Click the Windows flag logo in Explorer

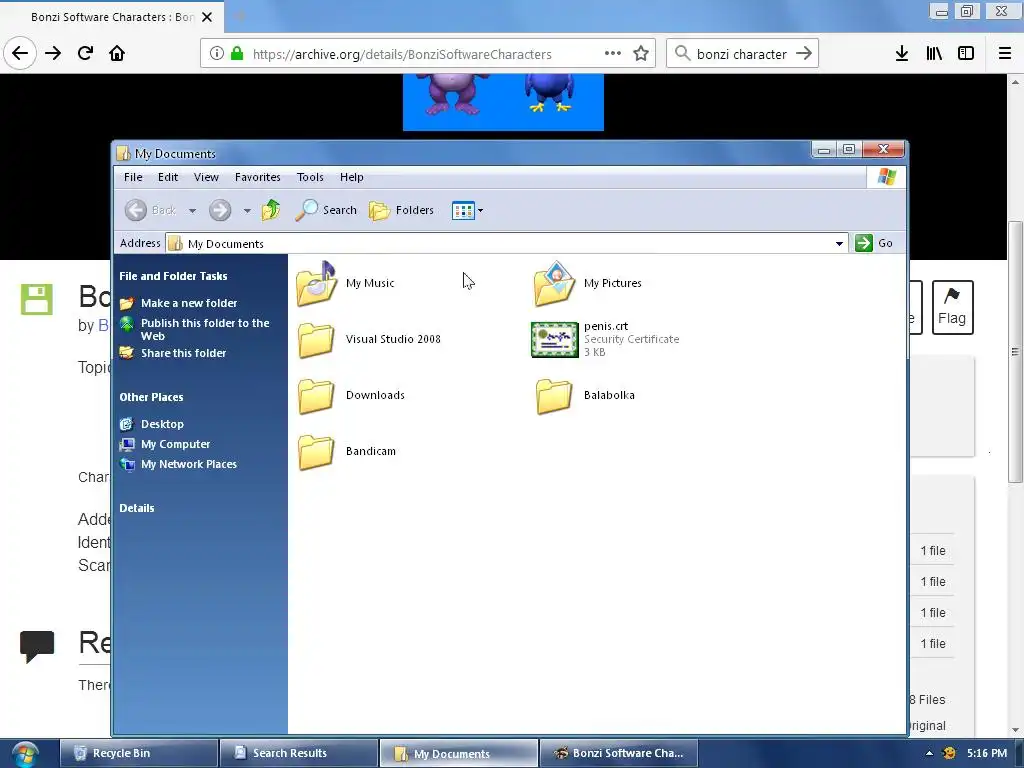pos(887,177)
